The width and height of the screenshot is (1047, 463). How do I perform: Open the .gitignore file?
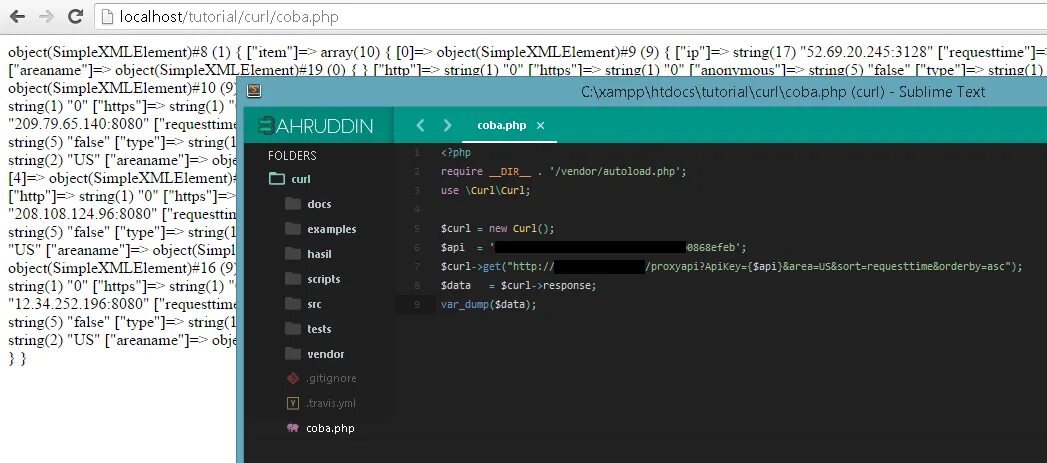tap(331, 379)
